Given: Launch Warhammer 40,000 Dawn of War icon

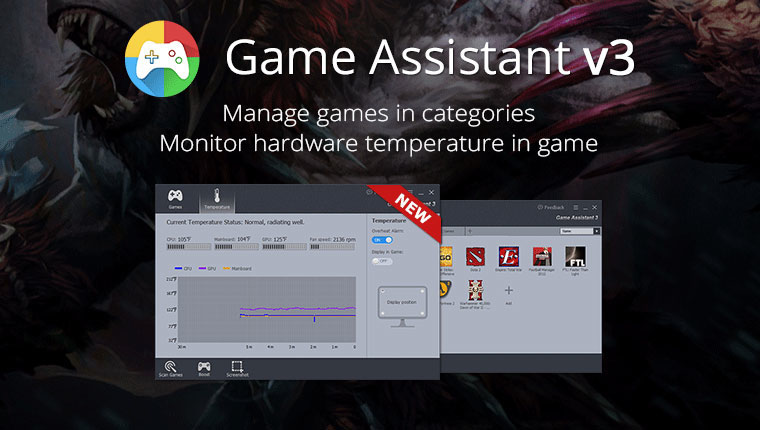Looking at the screenshot, I should (475, 290).
